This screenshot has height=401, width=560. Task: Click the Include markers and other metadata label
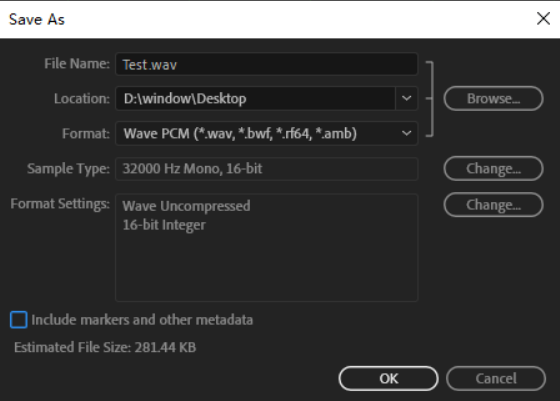pyautogui.click(x=142, y=320)
